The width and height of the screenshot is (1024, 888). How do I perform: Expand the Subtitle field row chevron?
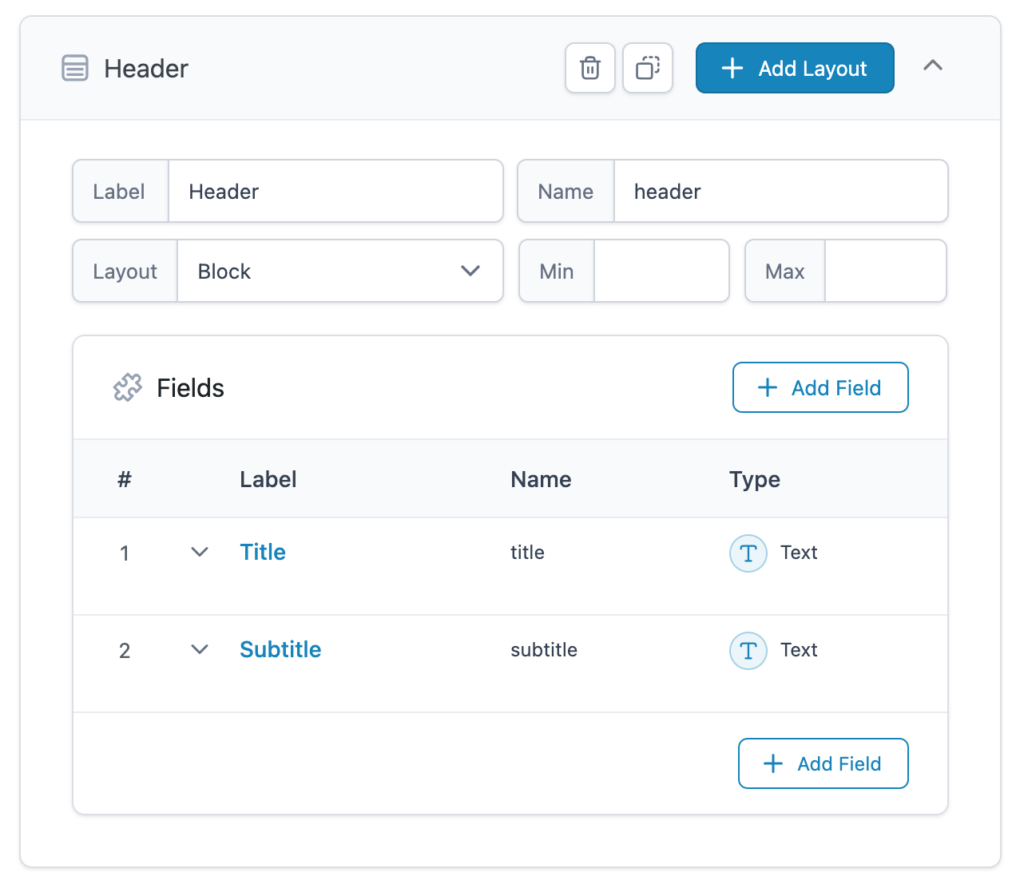(x=198, y=650)
